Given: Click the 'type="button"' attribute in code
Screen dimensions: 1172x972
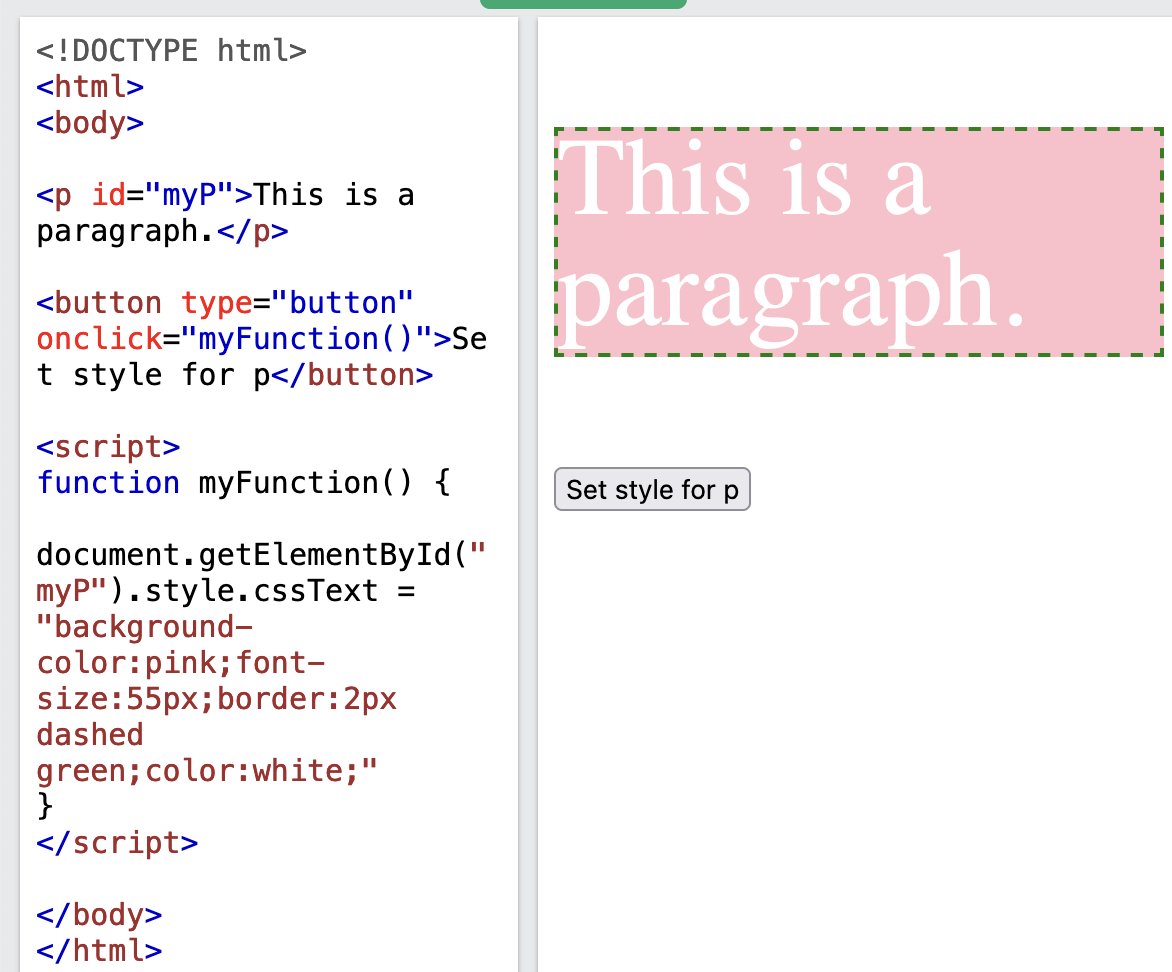Looking at the screenshot, I should pyautogui.click(x=297, y=303).
